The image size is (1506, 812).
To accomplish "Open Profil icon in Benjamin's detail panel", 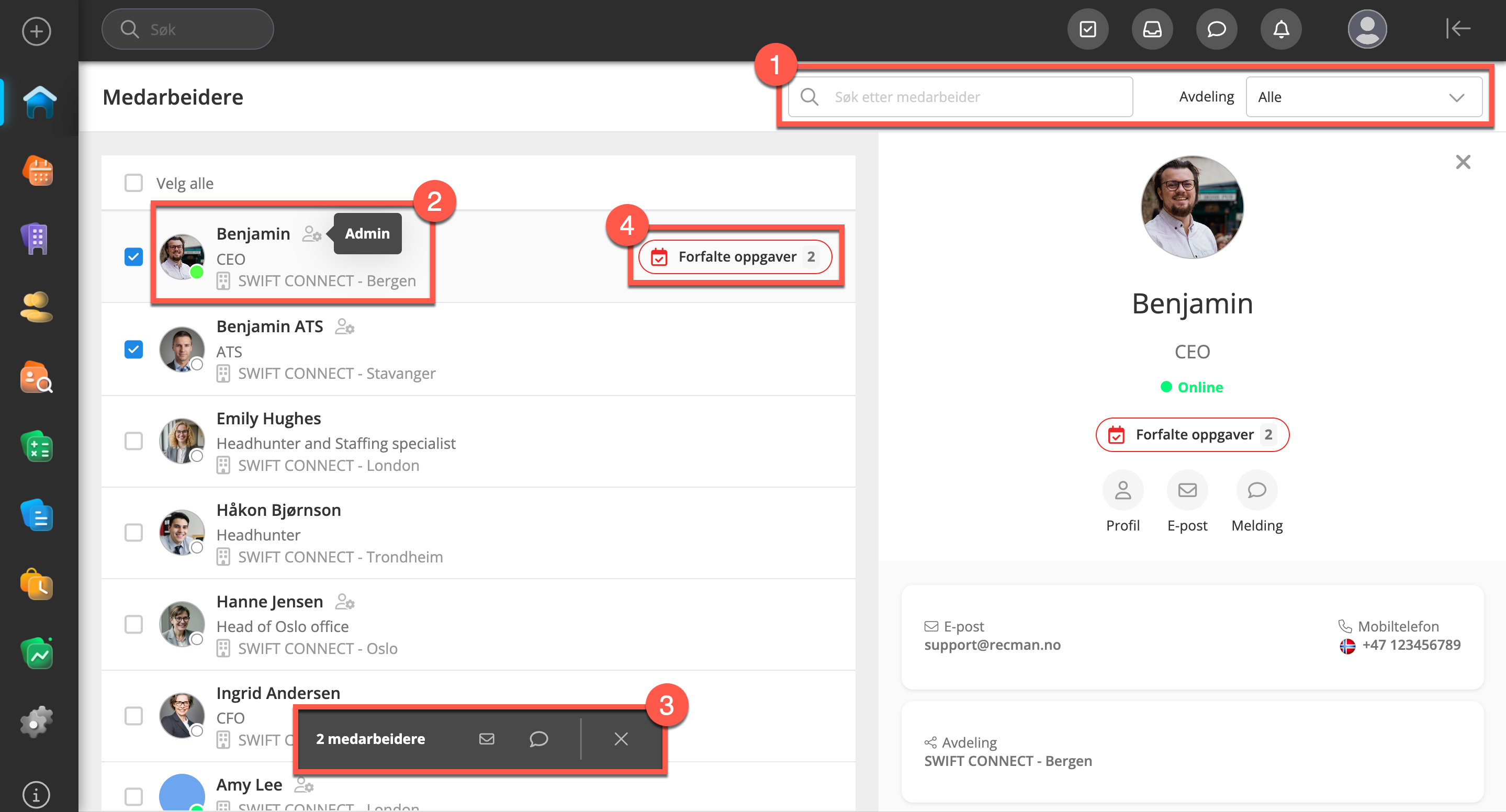I will pyautogui.click(x=1122, y=490).
